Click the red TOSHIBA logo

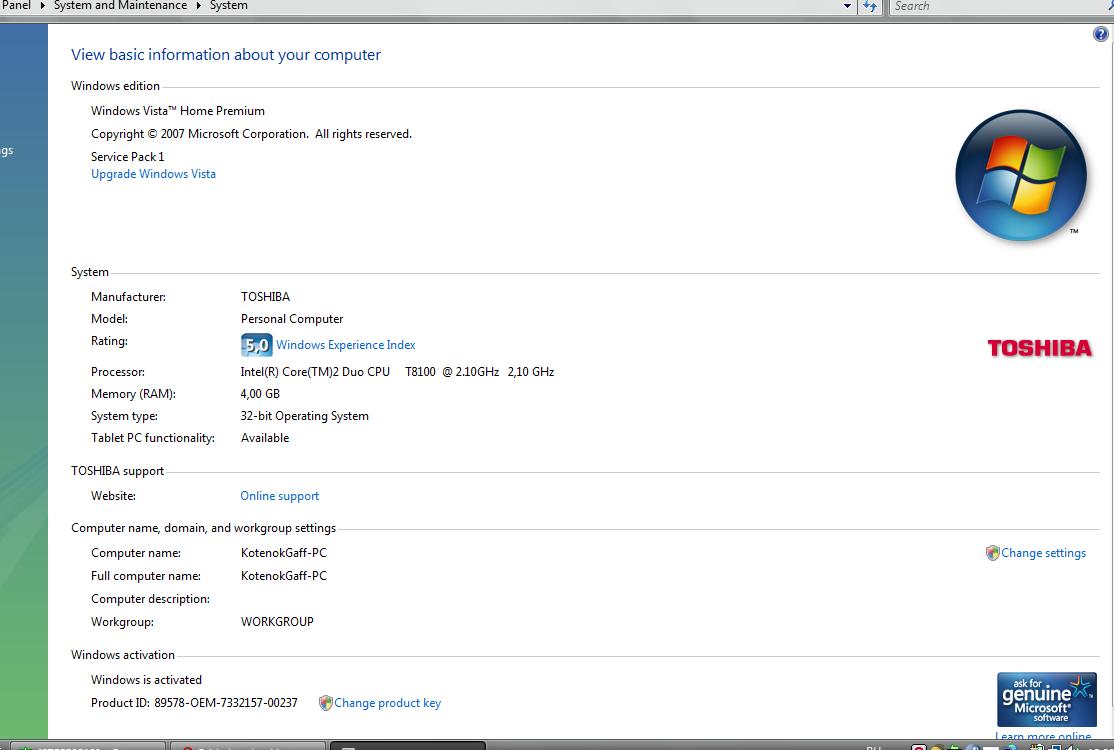coord(1039,348)
